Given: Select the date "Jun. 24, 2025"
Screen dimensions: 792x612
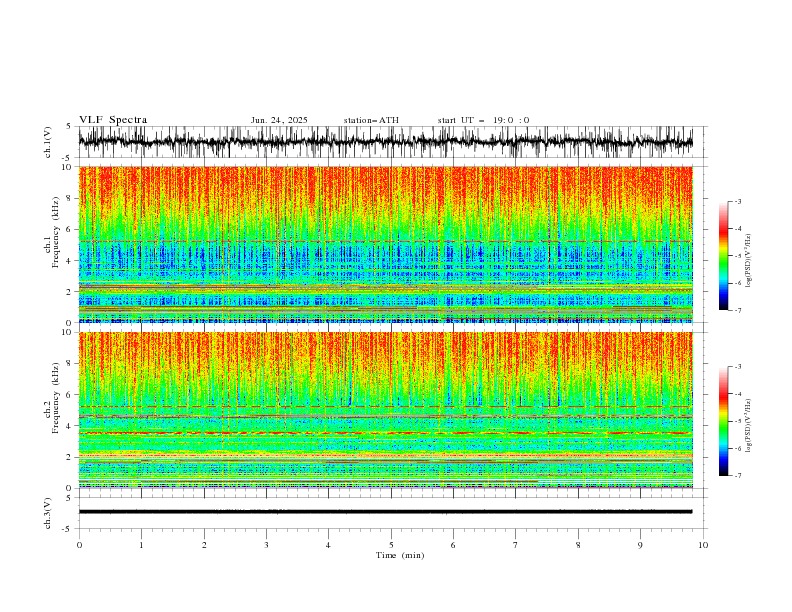Looking at the screenshot, I should pyautogui.click(x=279, y=120).
